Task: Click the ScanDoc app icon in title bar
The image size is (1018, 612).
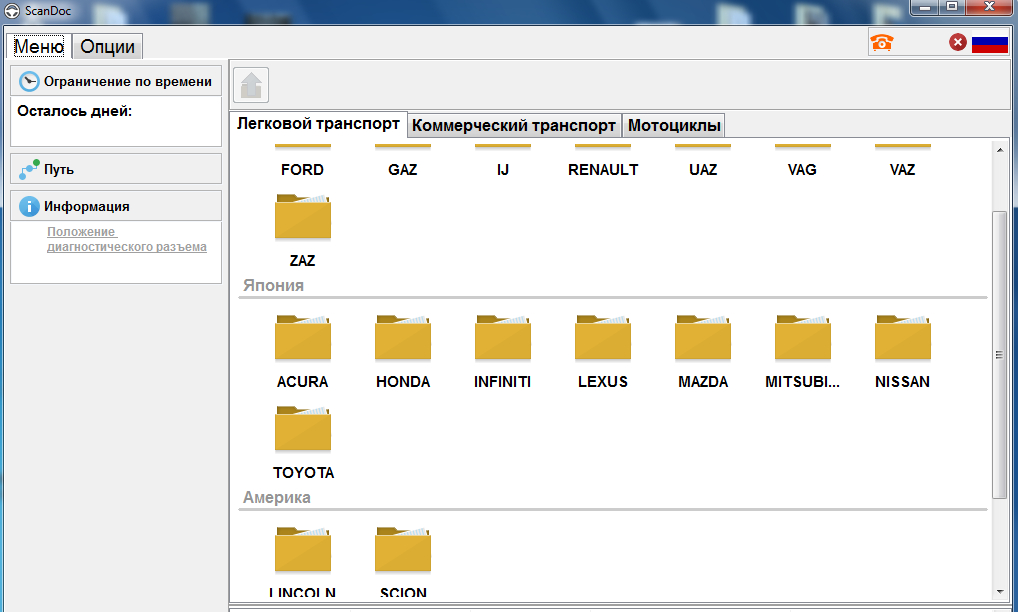Action: tap(12, 11)
